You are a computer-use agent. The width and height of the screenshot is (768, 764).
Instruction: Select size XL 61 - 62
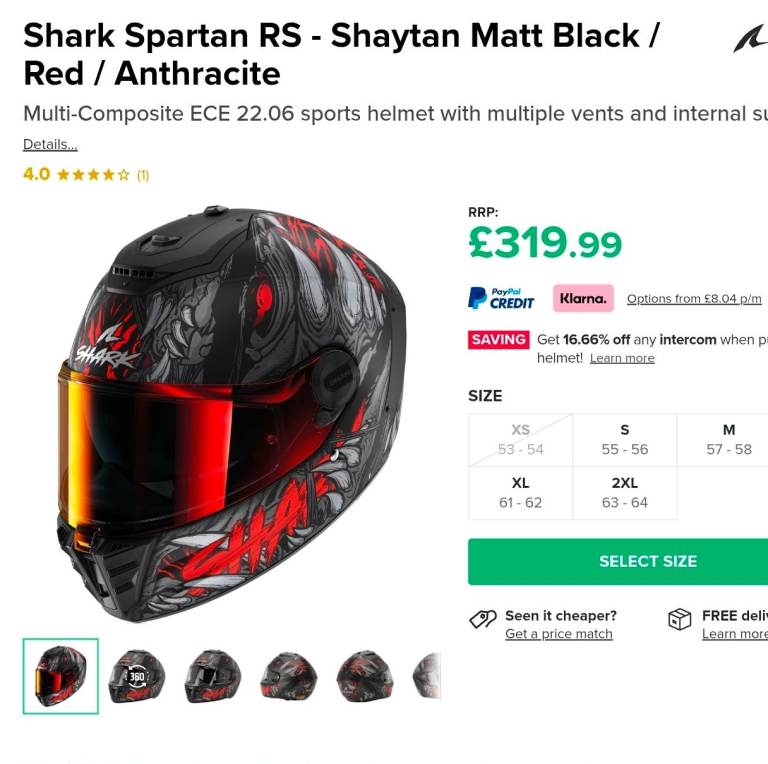click(x=520, y=493)
